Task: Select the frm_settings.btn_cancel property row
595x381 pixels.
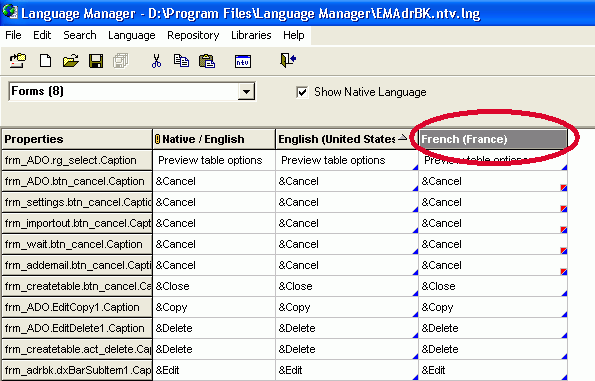Action: (77, 202)
